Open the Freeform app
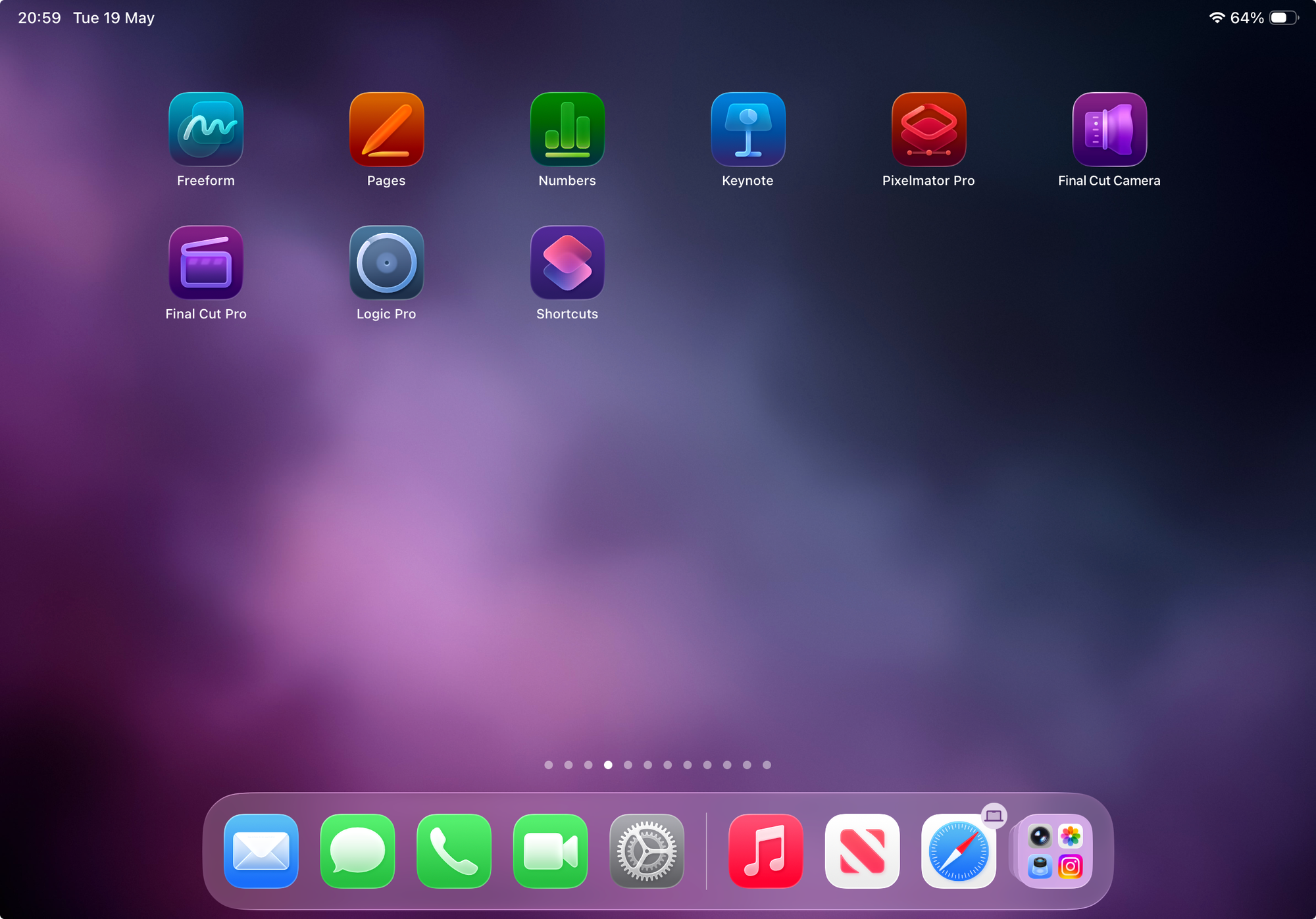Viewport: 1316px width, 919px height. tap(206, 129)
